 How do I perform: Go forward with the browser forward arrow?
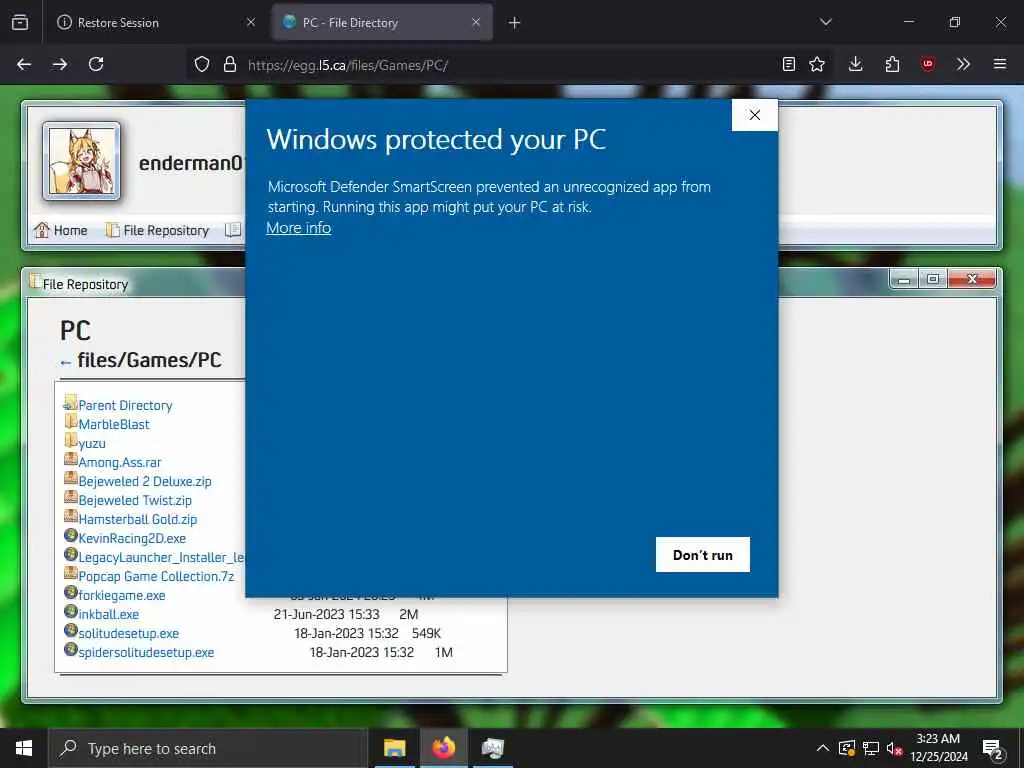(60, 64)
